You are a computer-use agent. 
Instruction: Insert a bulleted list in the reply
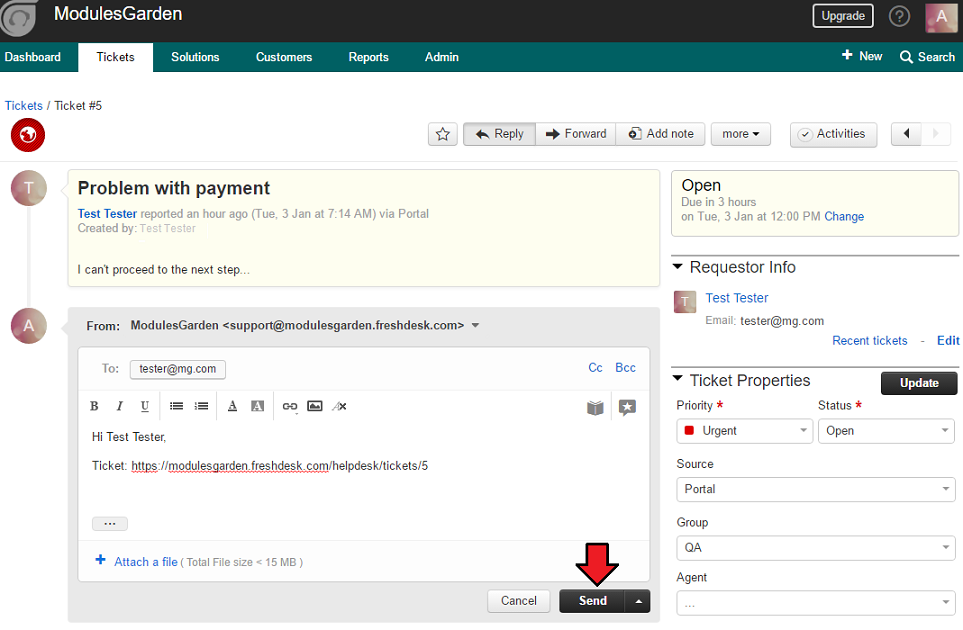[176, 406]
